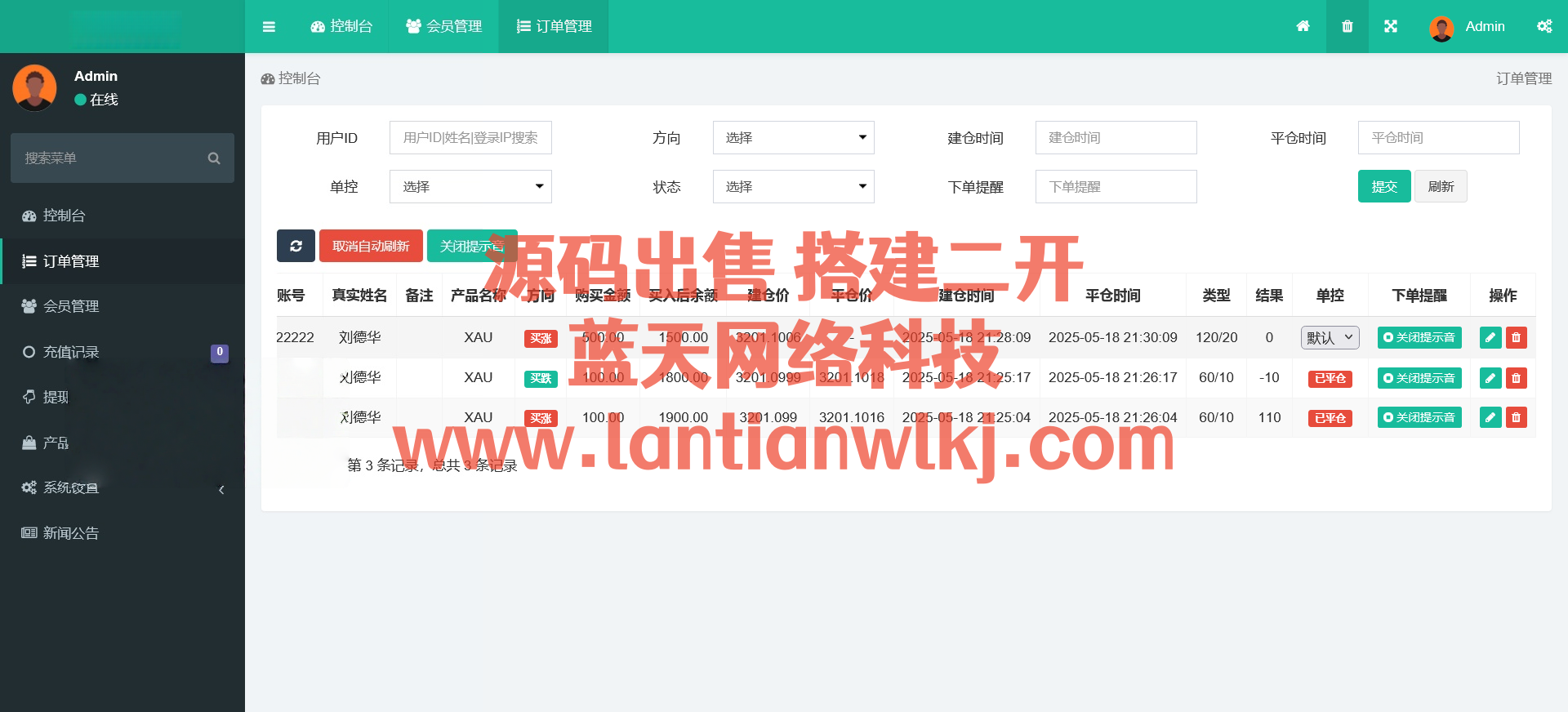Click the dark refresh icon button

point(296,246)
